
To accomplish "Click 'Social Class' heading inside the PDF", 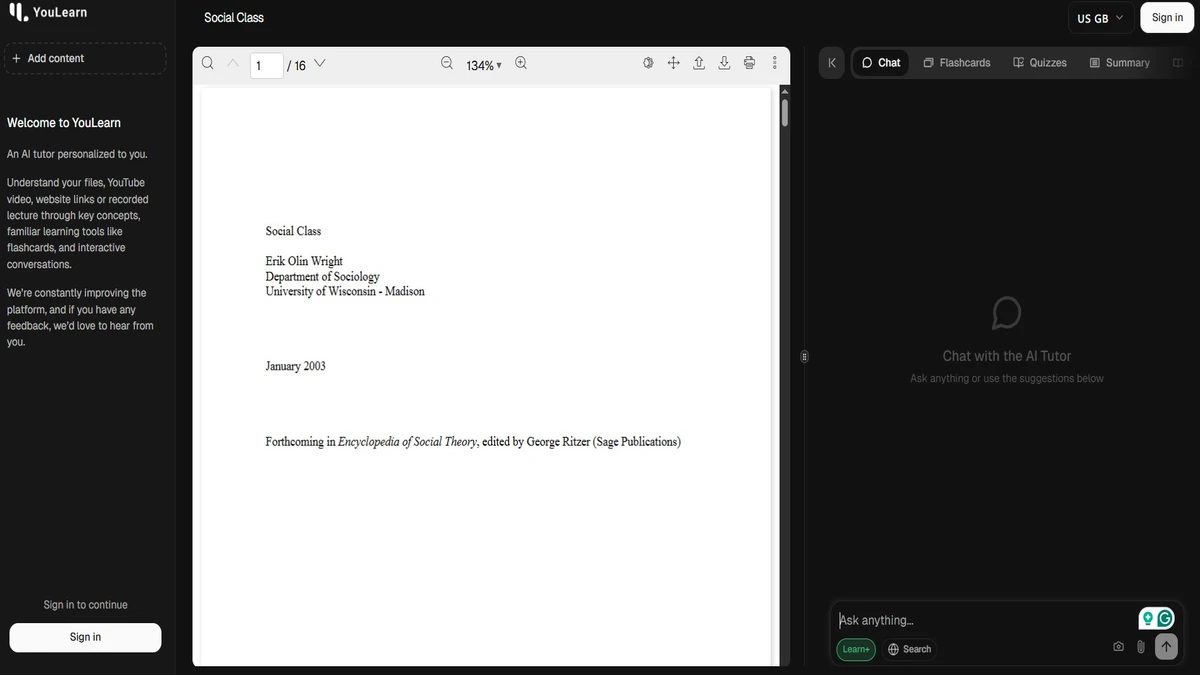I will [293, 231].
